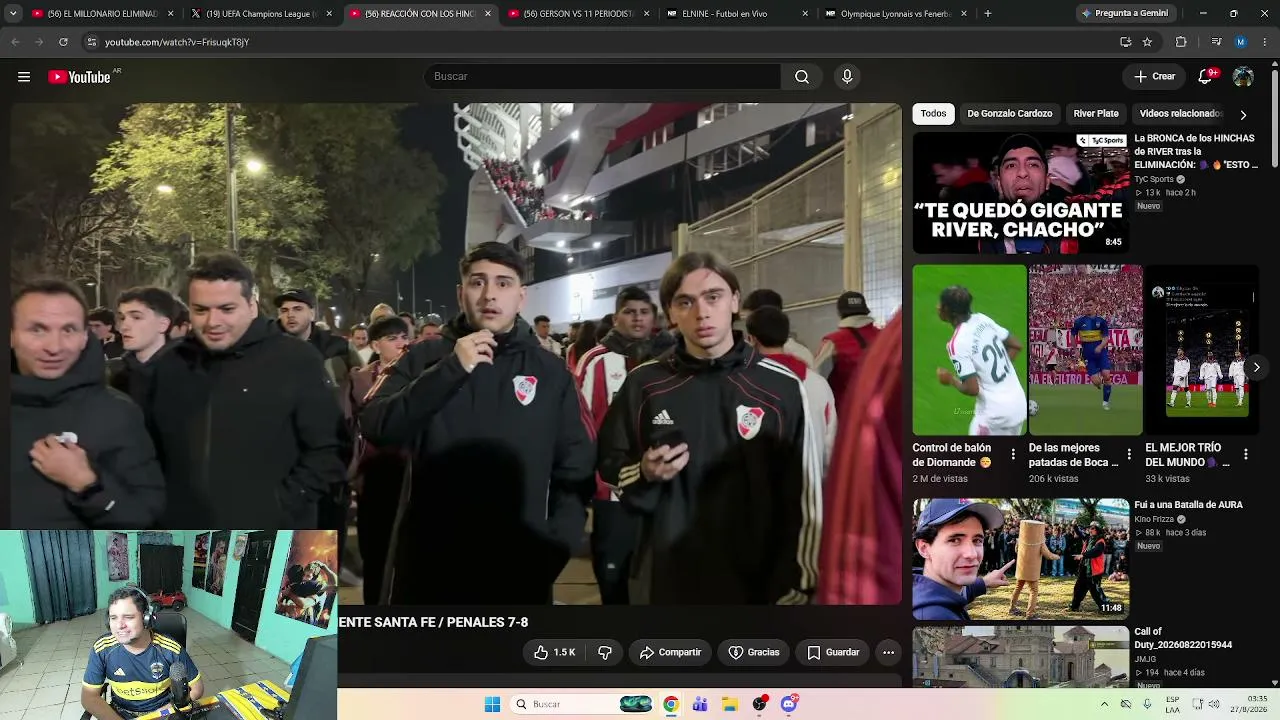Select the Todos filter chip

tap(933, 114)
